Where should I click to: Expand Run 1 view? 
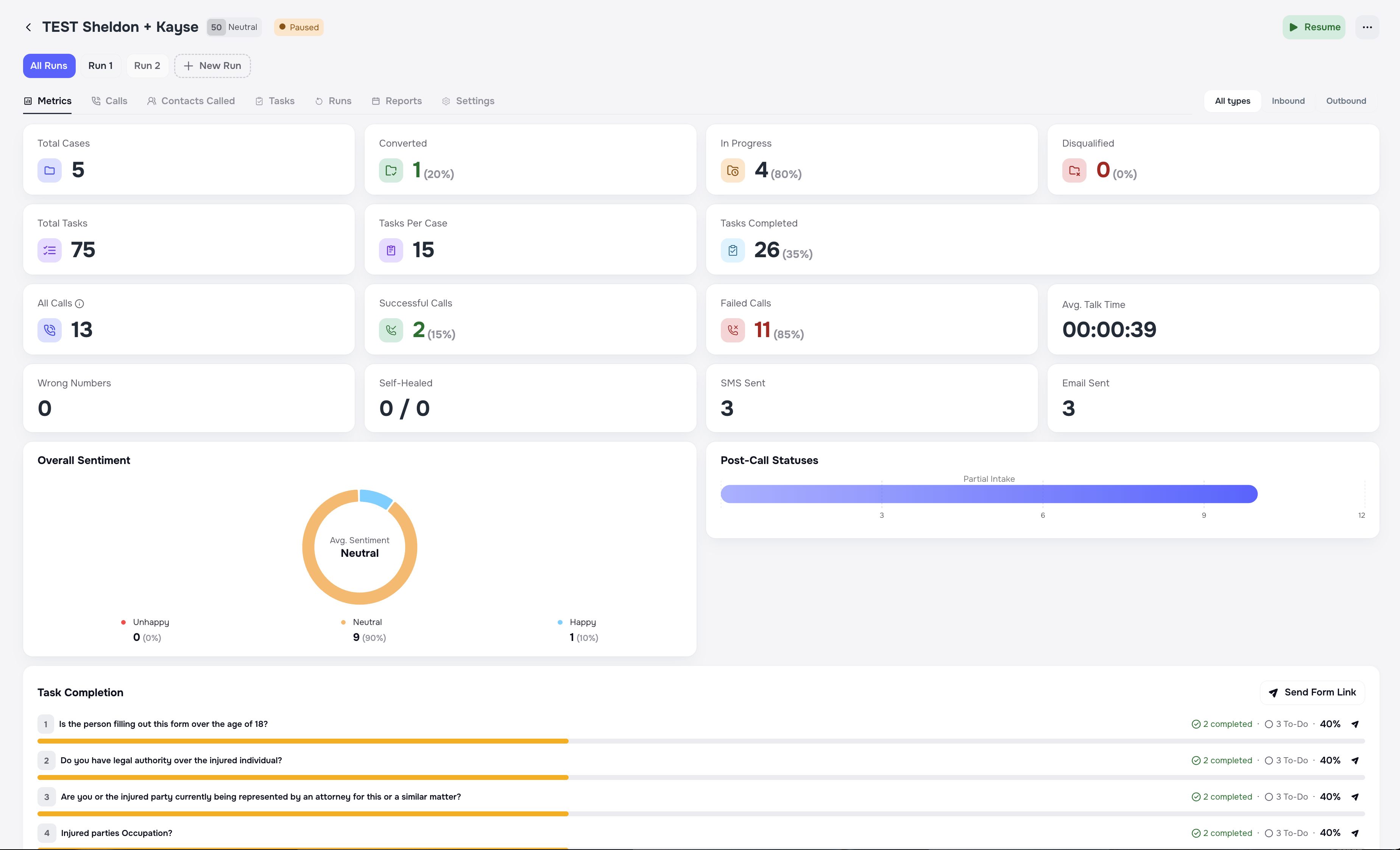[x=100, y=66]
